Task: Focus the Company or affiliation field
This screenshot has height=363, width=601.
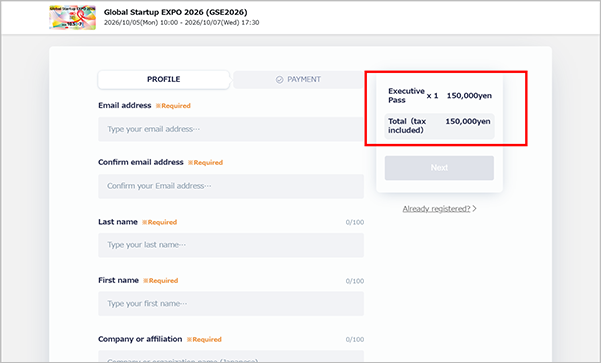Action: [x=231, y=356]
